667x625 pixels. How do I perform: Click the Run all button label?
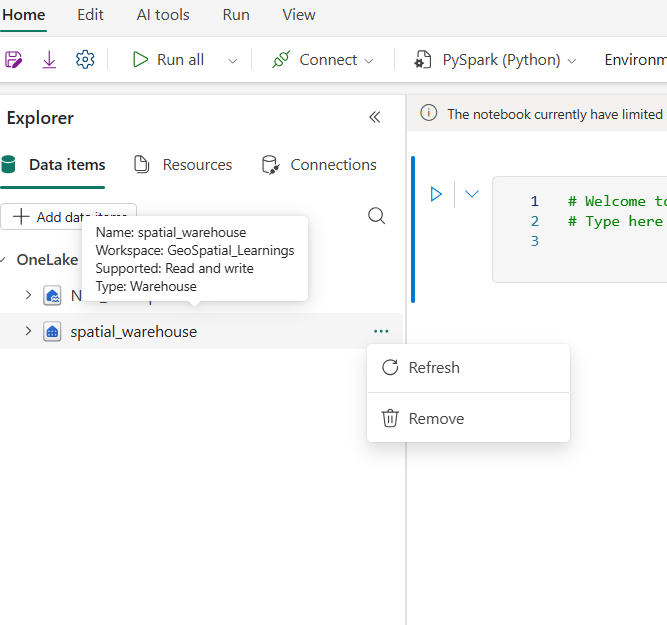(x=180, y=60)
